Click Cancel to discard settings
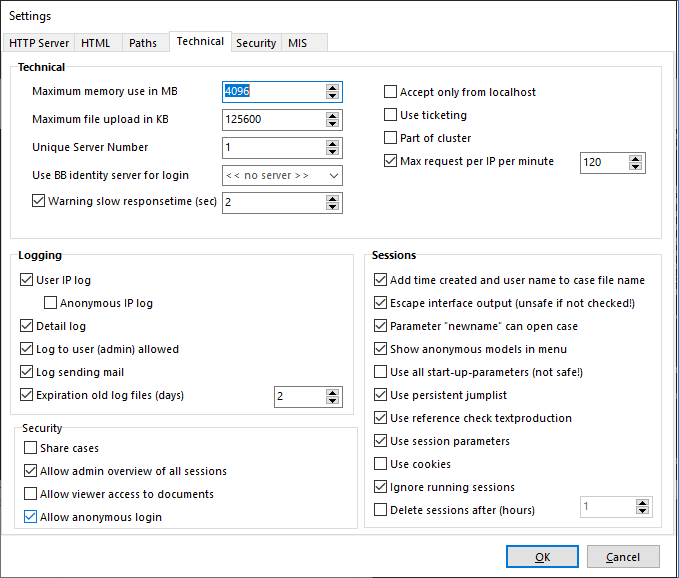Screen dimensions: 679x578 (623, 557)
